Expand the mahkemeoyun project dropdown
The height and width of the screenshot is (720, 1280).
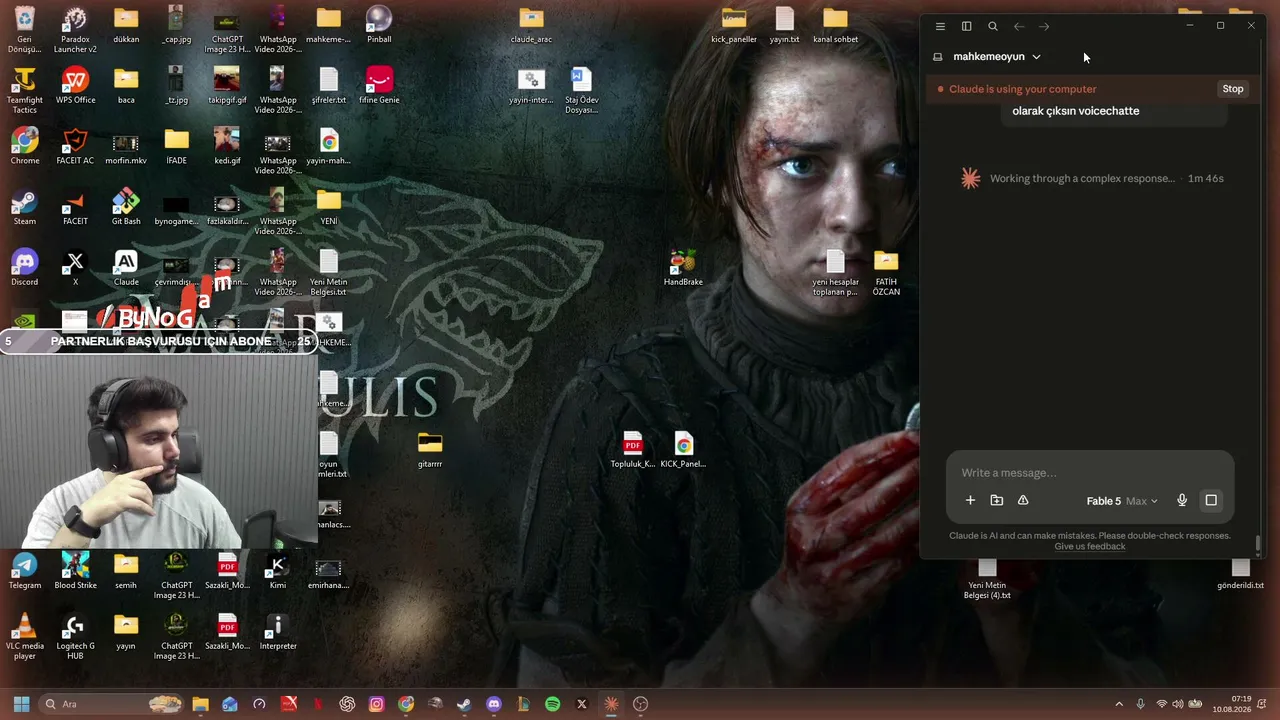coord(996,57)
